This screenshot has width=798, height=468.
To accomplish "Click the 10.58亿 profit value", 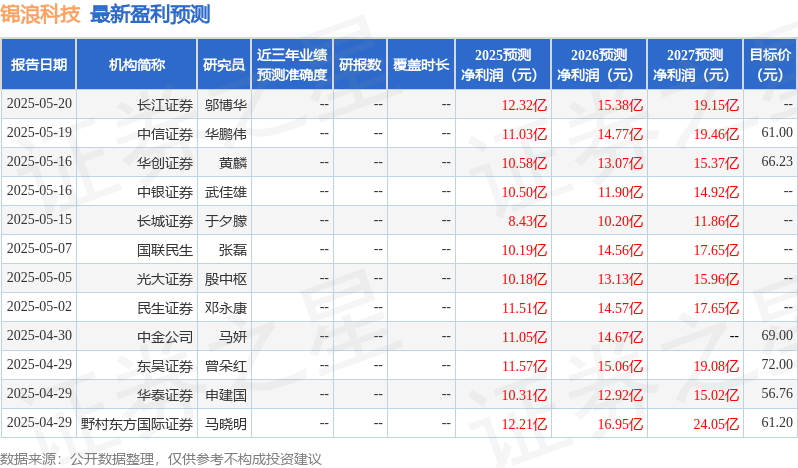I will tap(524, 163).
